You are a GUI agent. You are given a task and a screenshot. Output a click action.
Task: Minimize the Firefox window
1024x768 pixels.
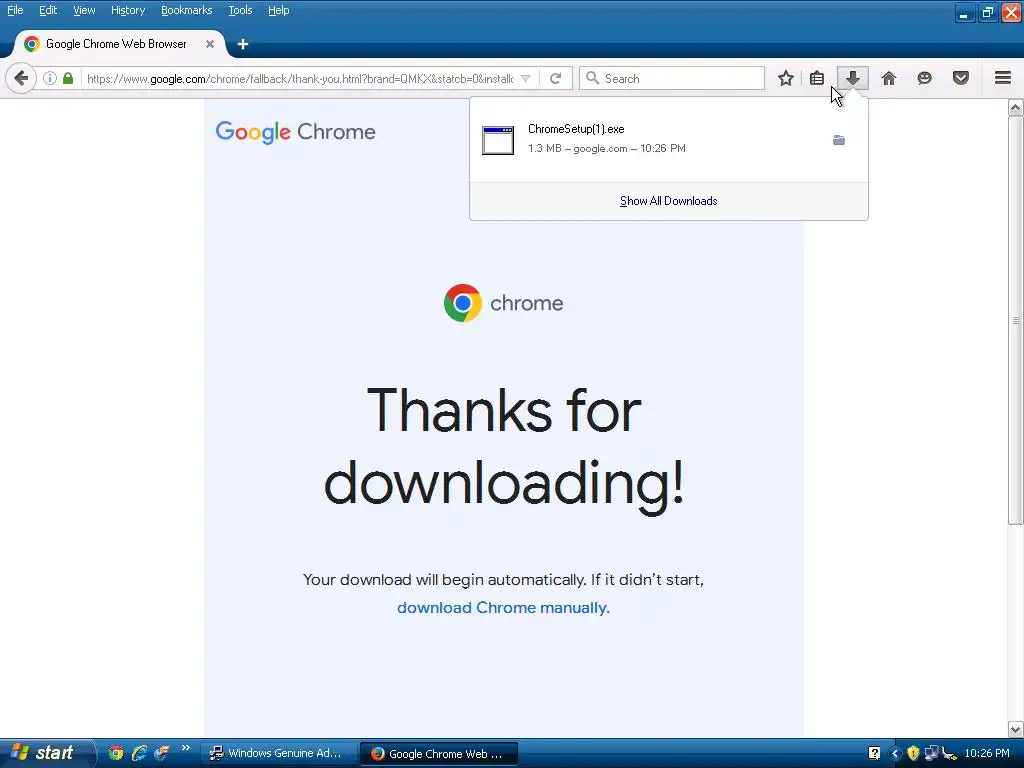964,12
